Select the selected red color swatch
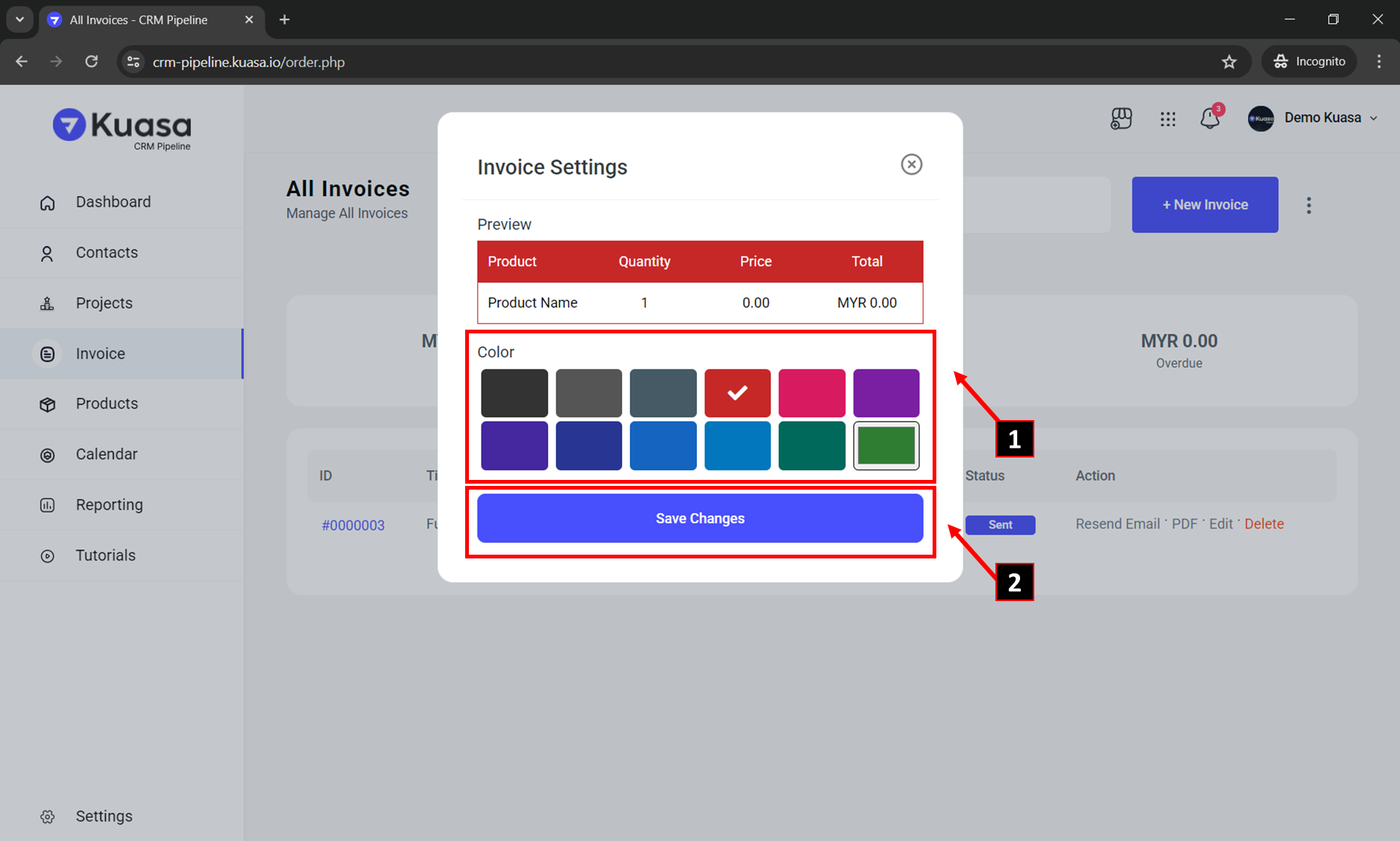This screenshot has width=1400, height=841. pyautogui.click(x=737, y=392)
